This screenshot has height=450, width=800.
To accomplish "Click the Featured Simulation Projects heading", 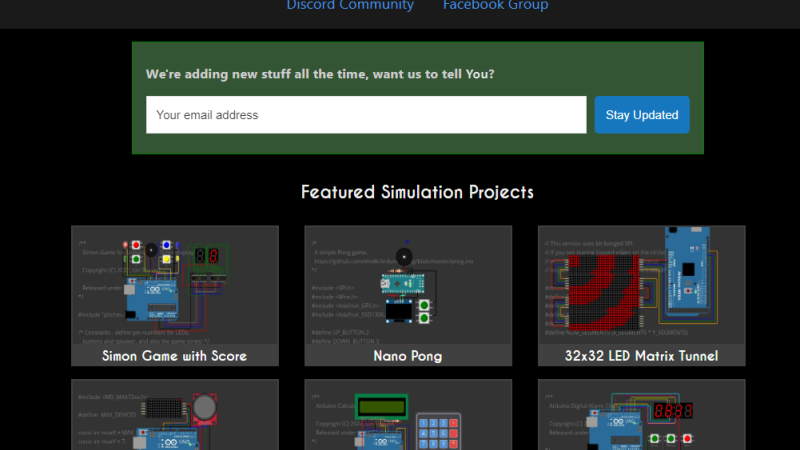I will tap(417, 192).
